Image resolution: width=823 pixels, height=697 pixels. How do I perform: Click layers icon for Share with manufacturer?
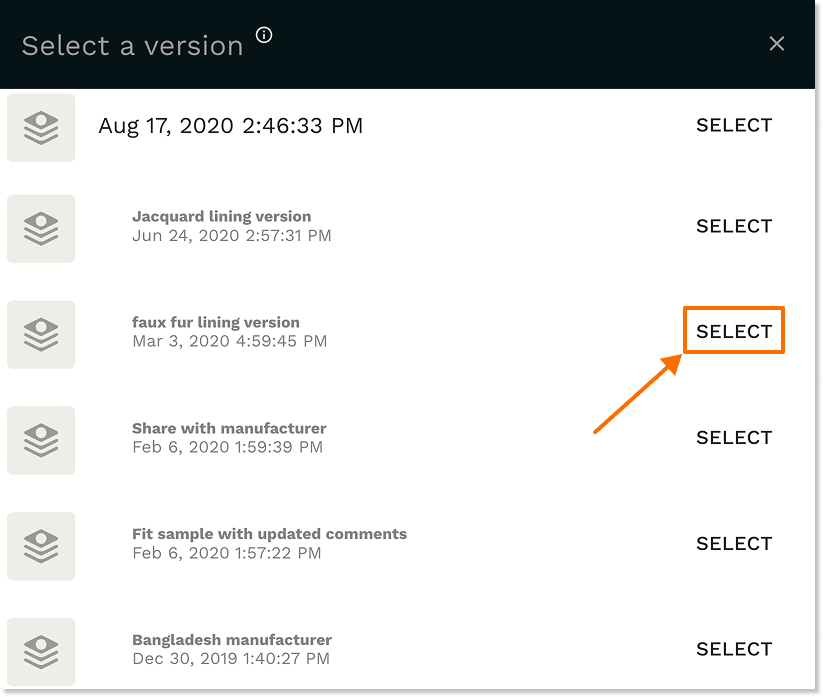(41, 439)
